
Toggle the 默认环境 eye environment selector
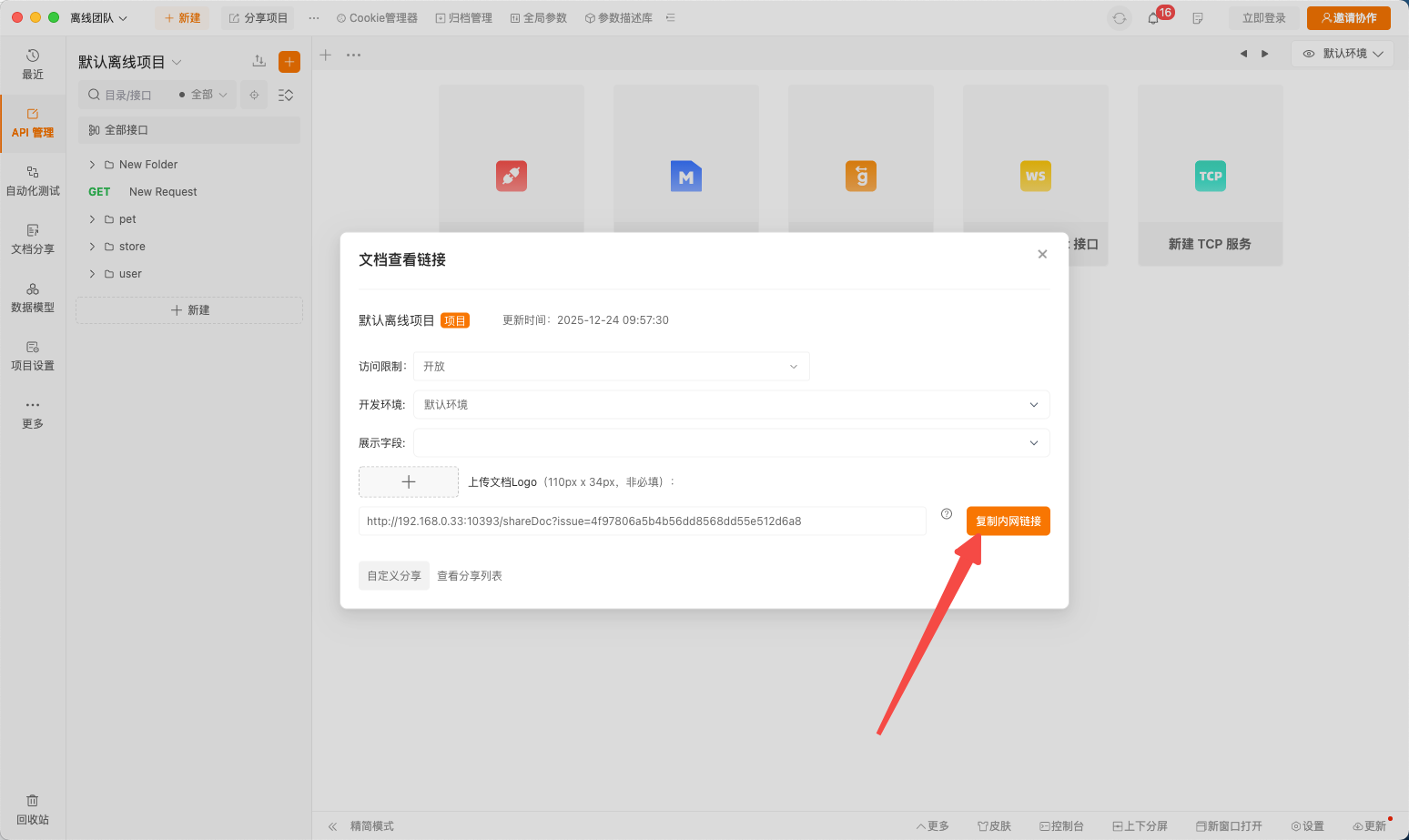click(1343, 54)
